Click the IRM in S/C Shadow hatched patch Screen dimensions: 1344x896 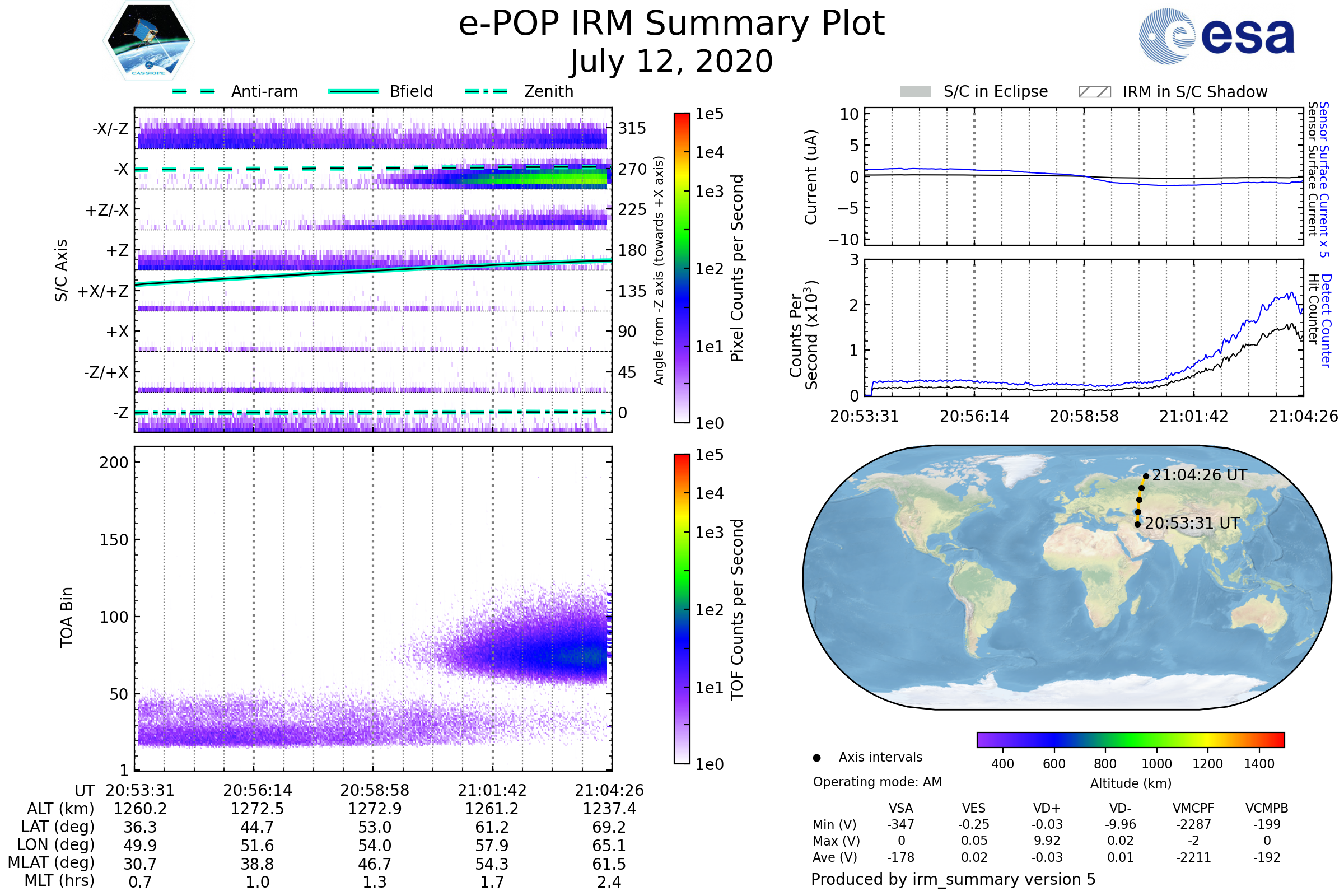[1094, 92]
